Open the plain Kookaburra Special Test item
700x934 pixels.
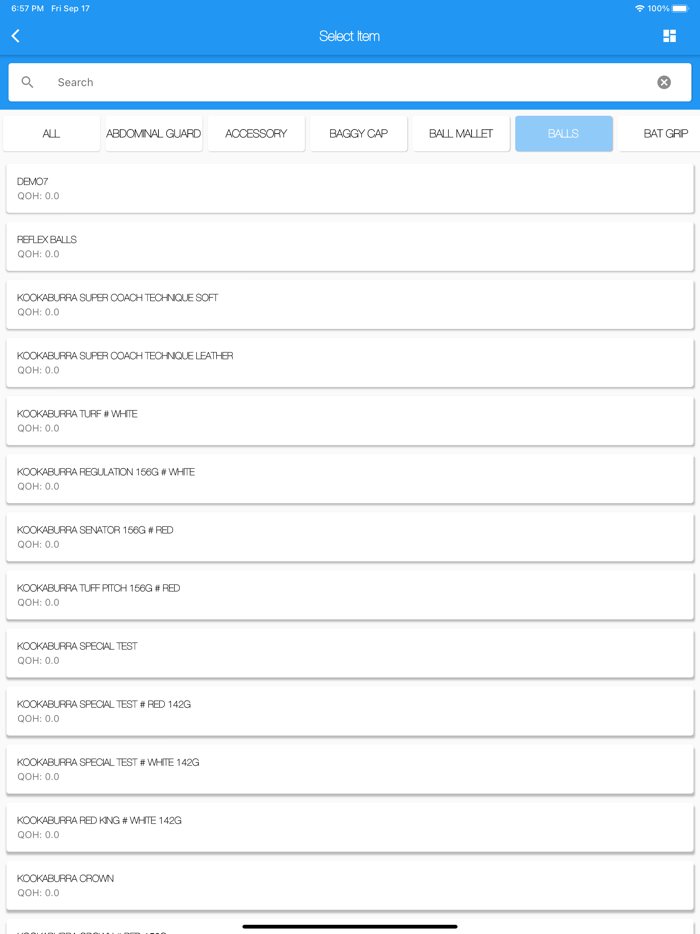point(350,653)
